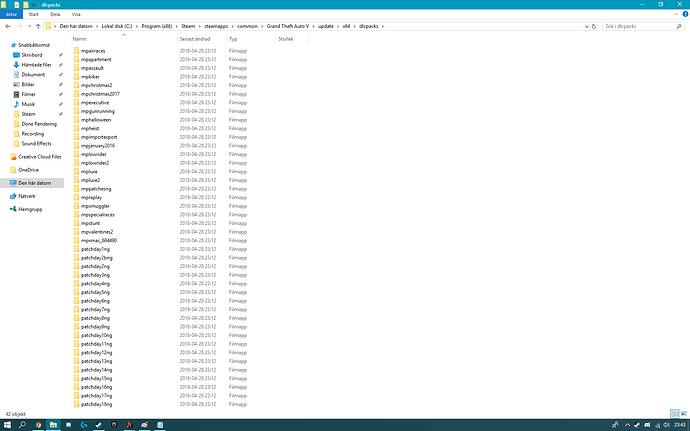The image size is (690, 431).
Task: Navigate to 'Den här datorn' in breadcrumb
Action: 76,26
